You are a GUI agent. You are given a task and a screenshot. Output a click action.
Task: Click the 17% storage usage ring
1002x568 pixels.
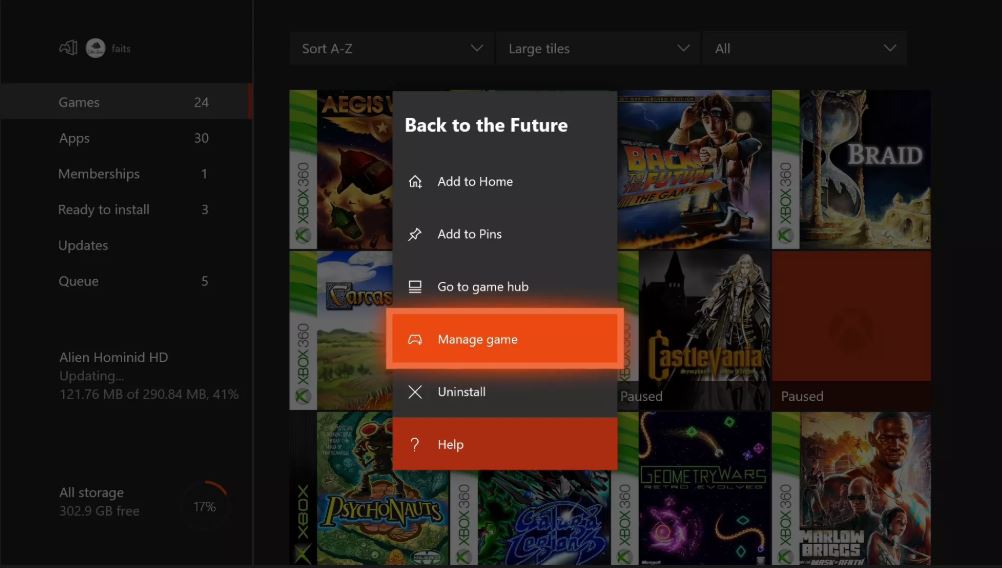[205, 507]
